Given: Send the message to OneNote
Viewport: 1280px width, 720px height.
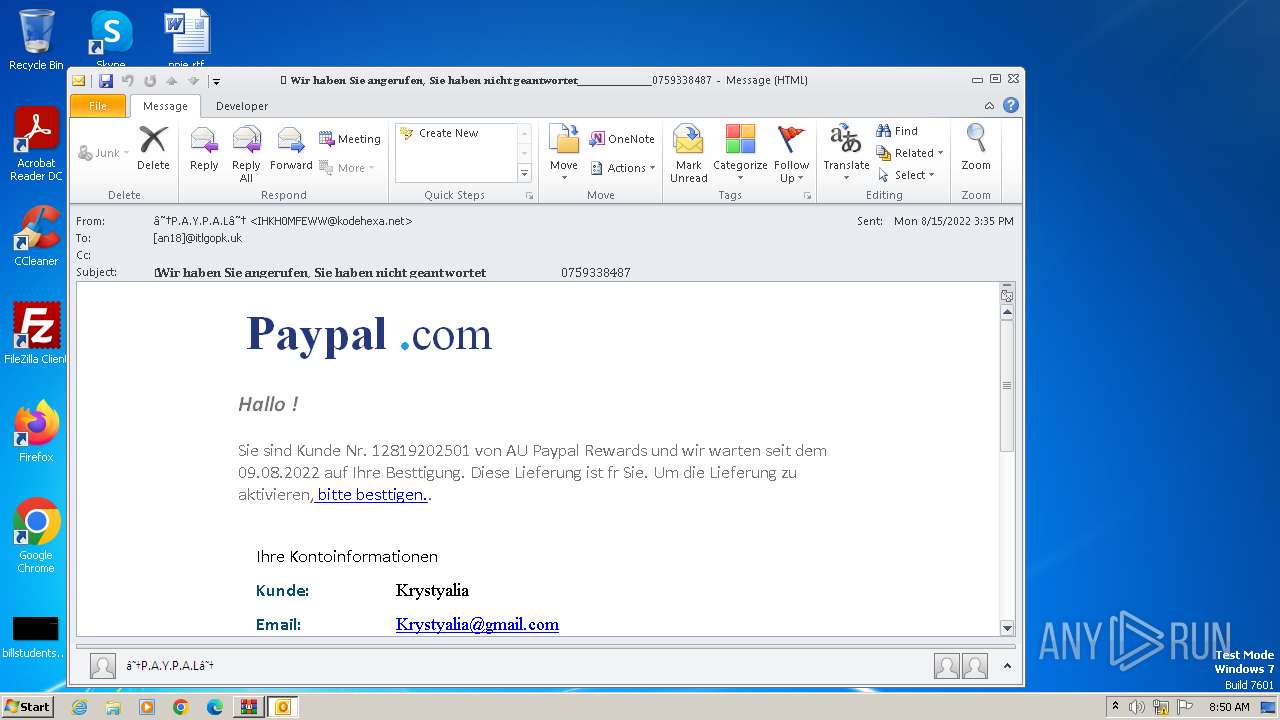Looking at the screenshot, I should pos(622,139).
